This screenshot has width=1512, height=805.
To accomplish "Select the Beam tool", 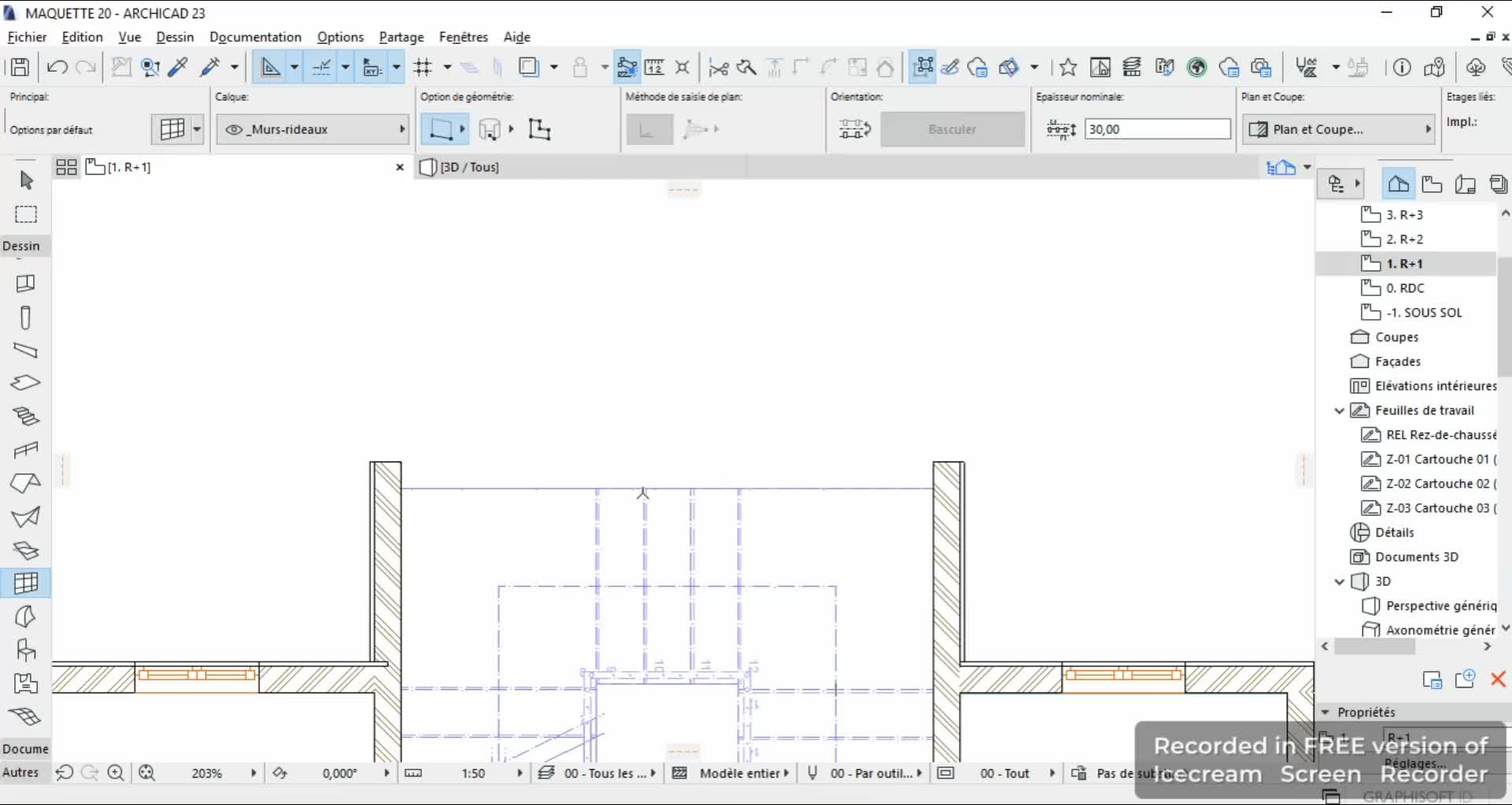I will point(25,351).
